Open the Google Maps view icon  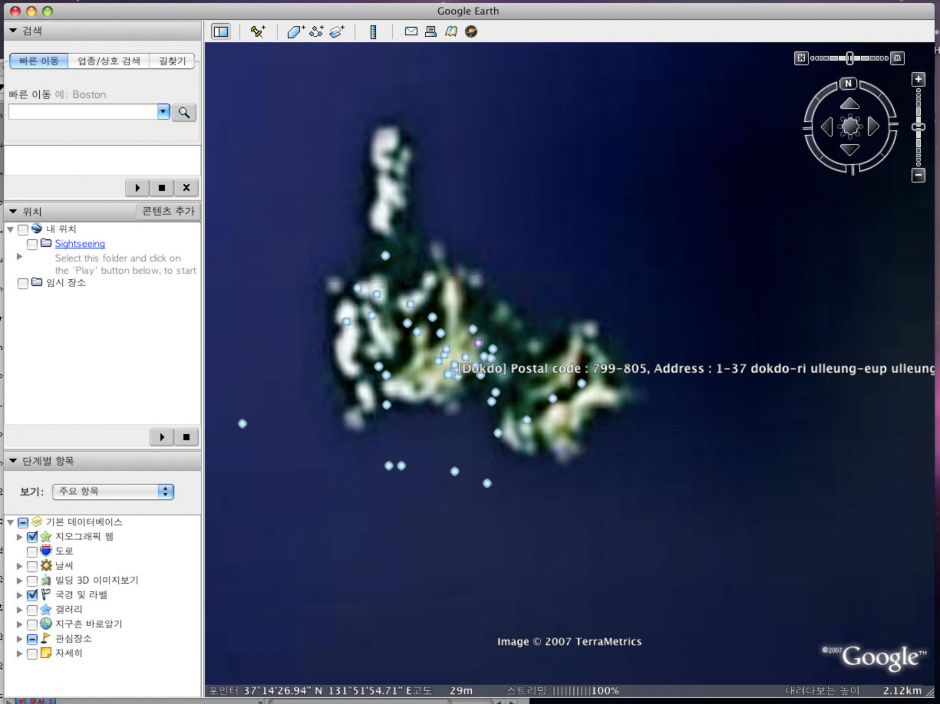[451, 31]
